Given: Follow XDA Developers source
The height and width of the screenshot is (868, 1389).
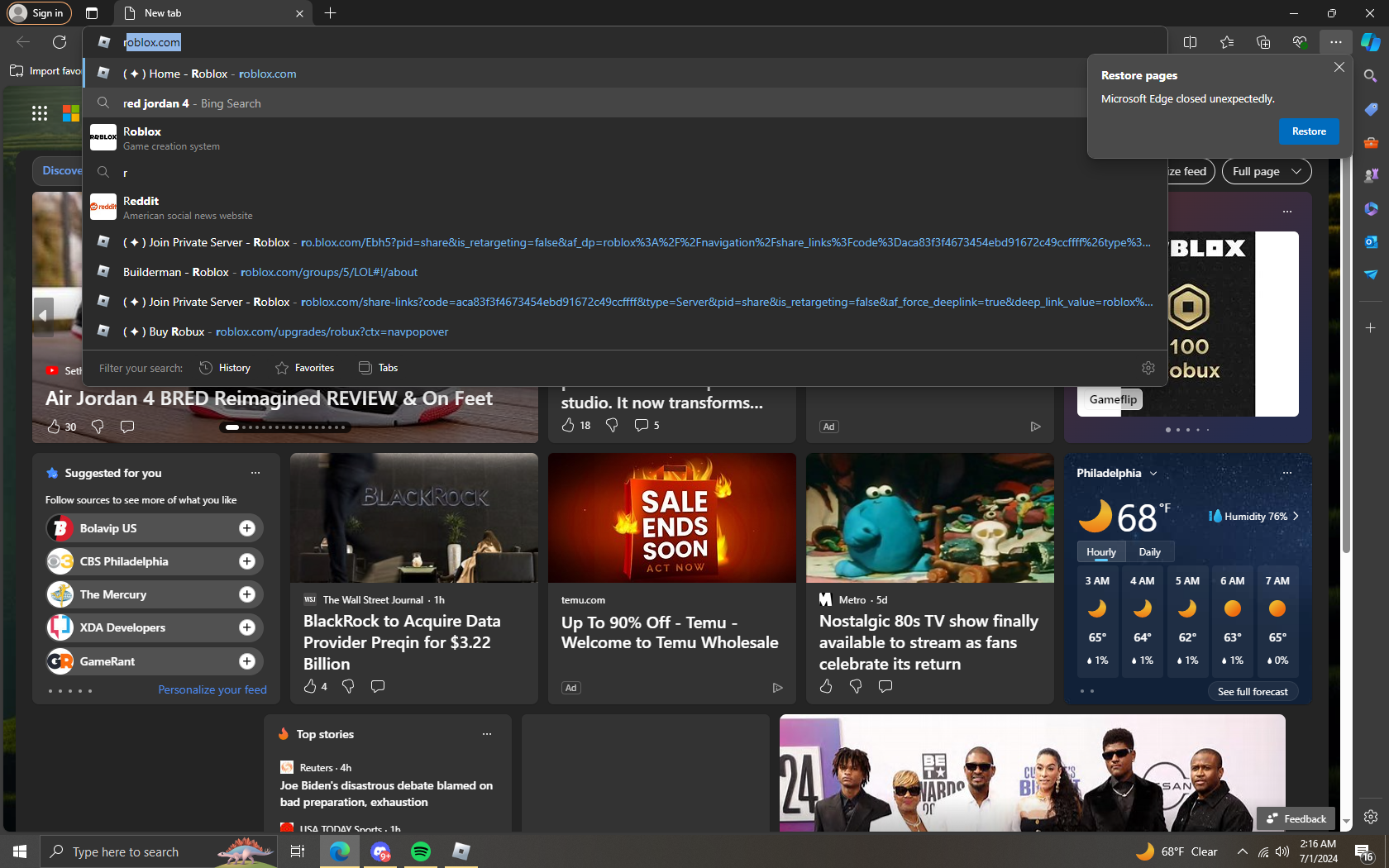Looking at the screenshot, I should pos(247,627).
